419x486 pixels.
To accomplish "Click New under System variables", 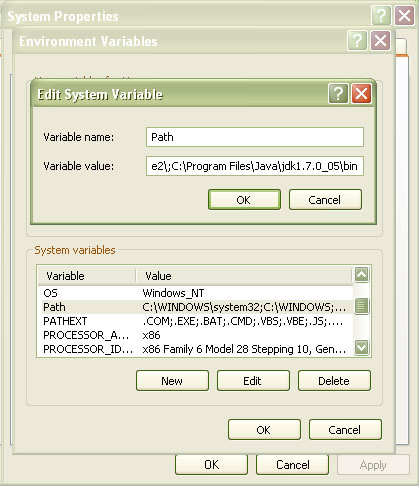I will pyautogui.click(x=172, y=380).
